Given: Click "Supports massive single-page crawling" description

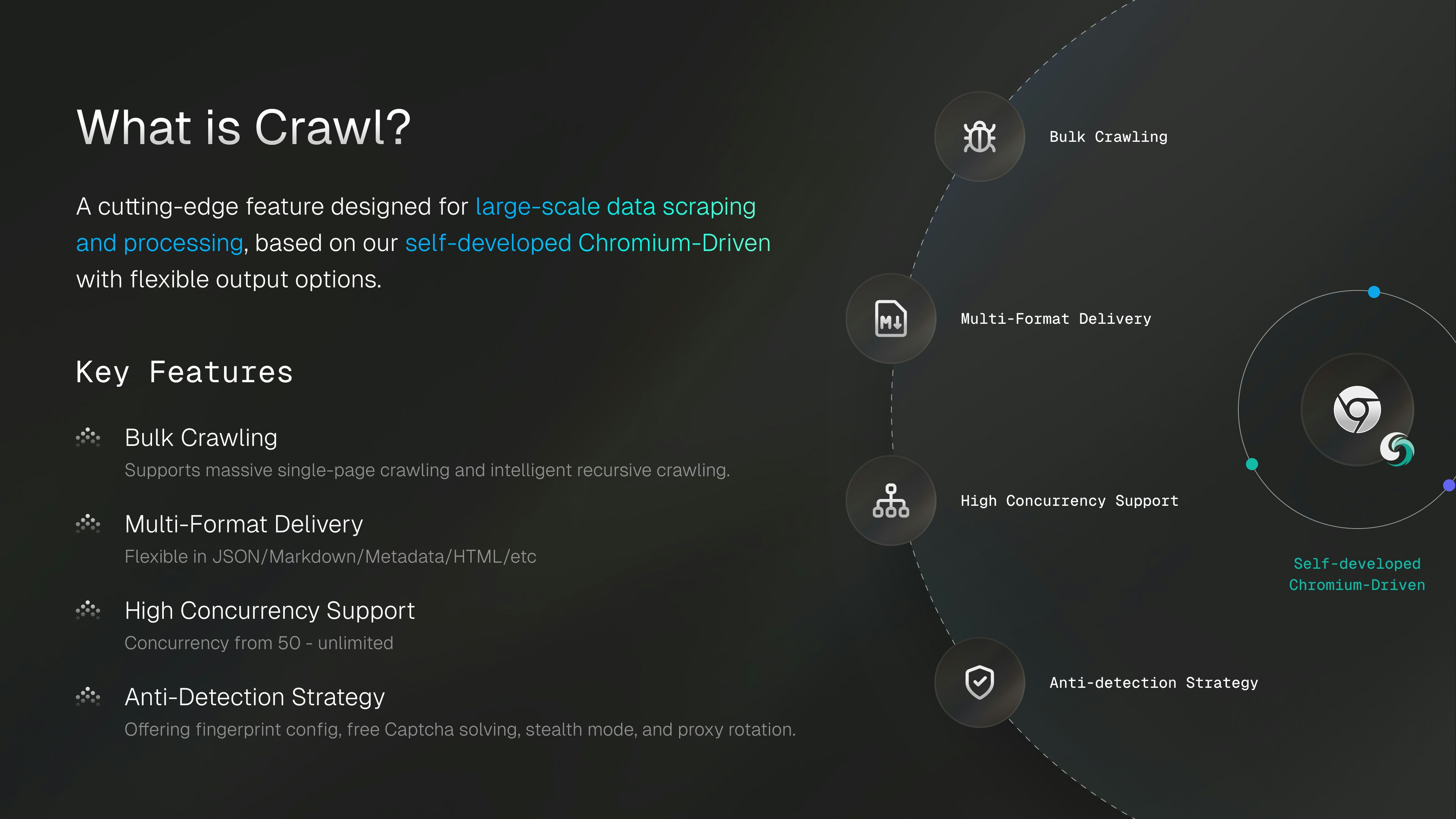Looking at the screenshot, I should tap(427, 470).
